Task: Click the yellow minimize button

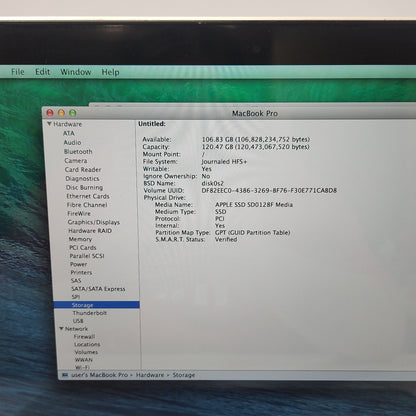Action: click(x=61, y=113)
